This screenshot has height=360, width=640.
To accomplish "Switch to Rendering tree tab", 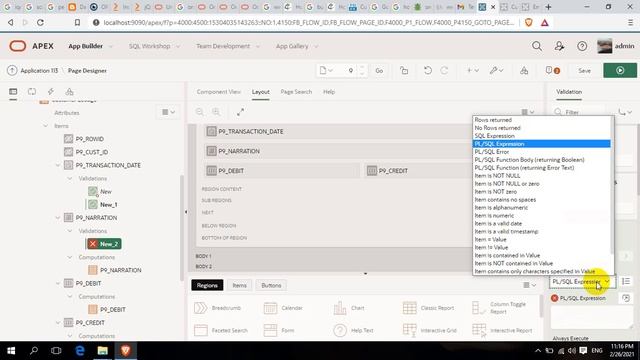I will 13,91.
